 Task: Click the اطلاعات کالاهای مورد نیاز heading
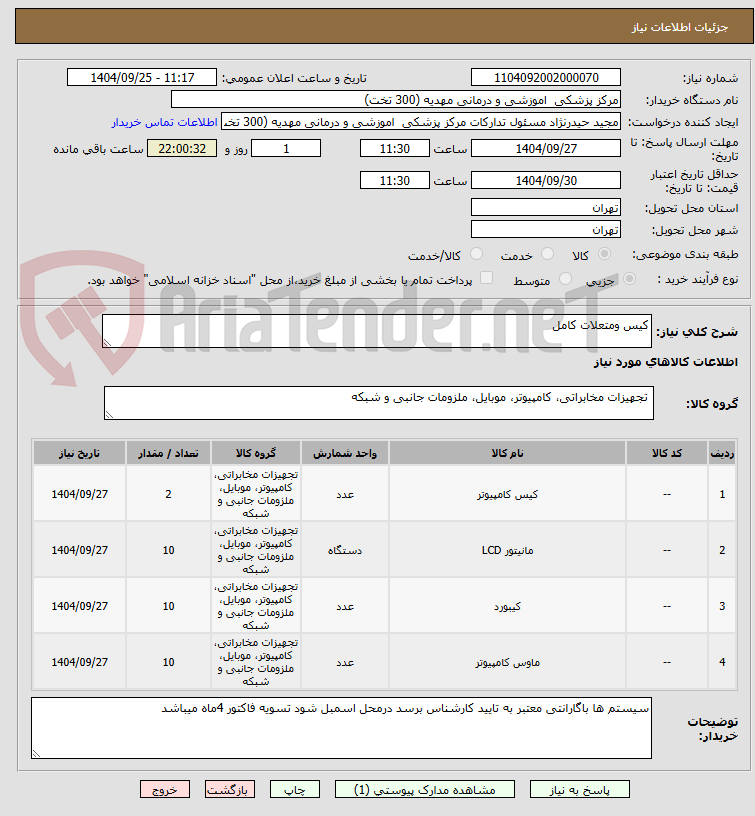pyautogui.click(x=666, y=362)
